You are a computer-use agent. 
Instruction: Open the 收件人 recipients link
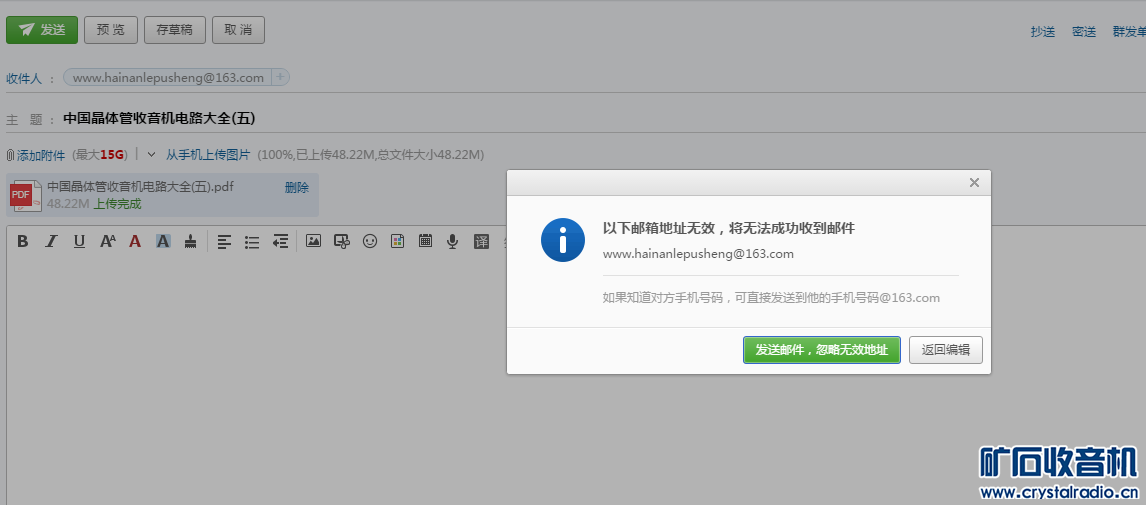point(24,78)
